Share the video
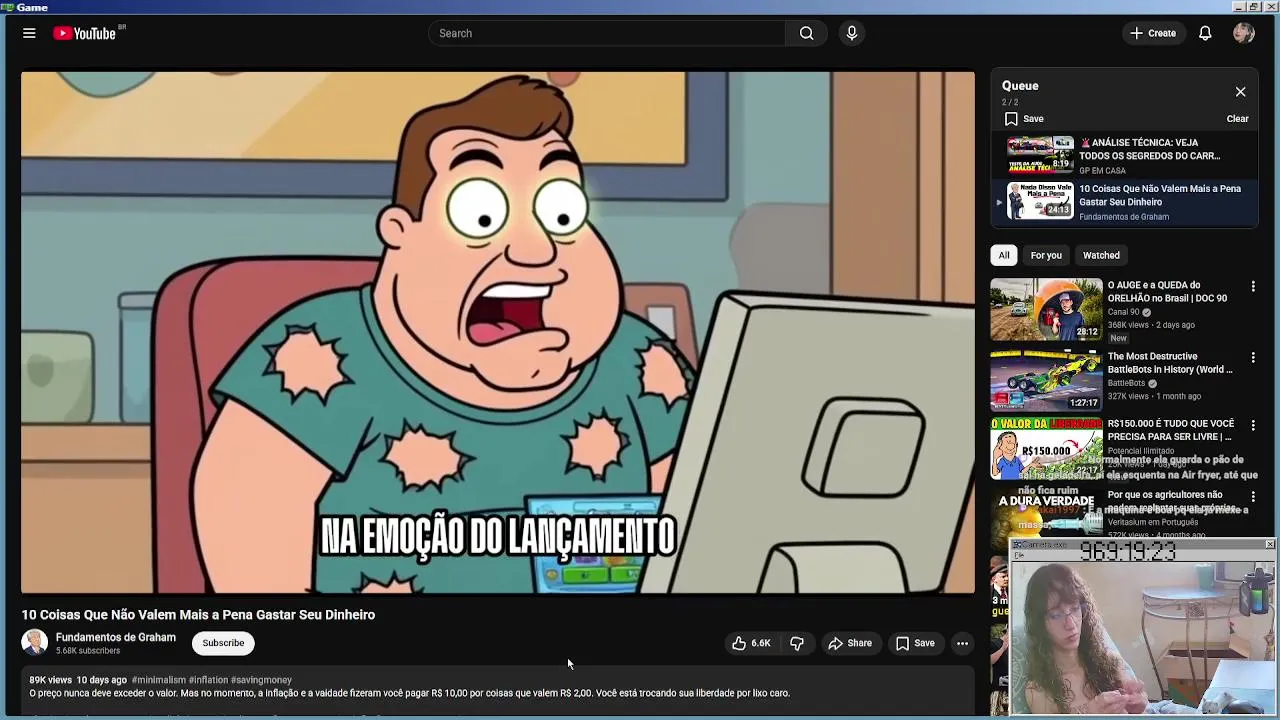This screenshot has width=1280, height=720. [850, 643]
